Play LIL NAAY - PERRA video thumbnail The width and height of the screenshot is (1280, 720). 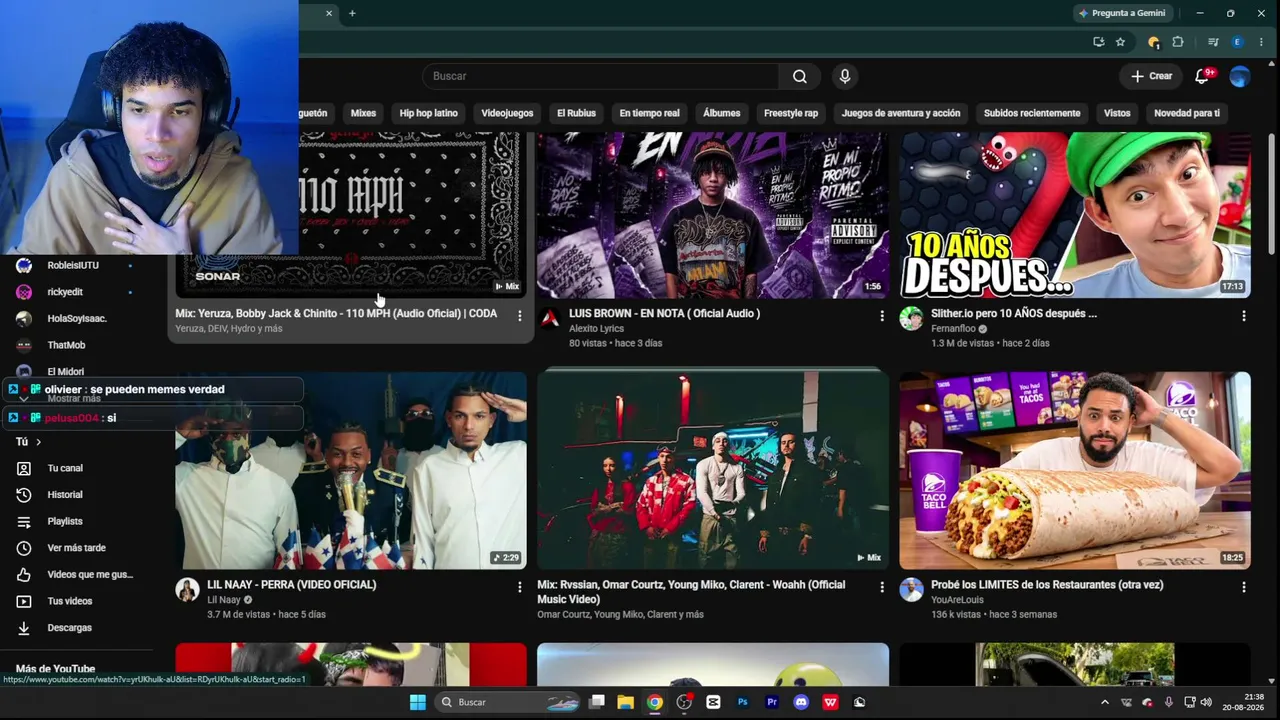click(x=351, y=470)
